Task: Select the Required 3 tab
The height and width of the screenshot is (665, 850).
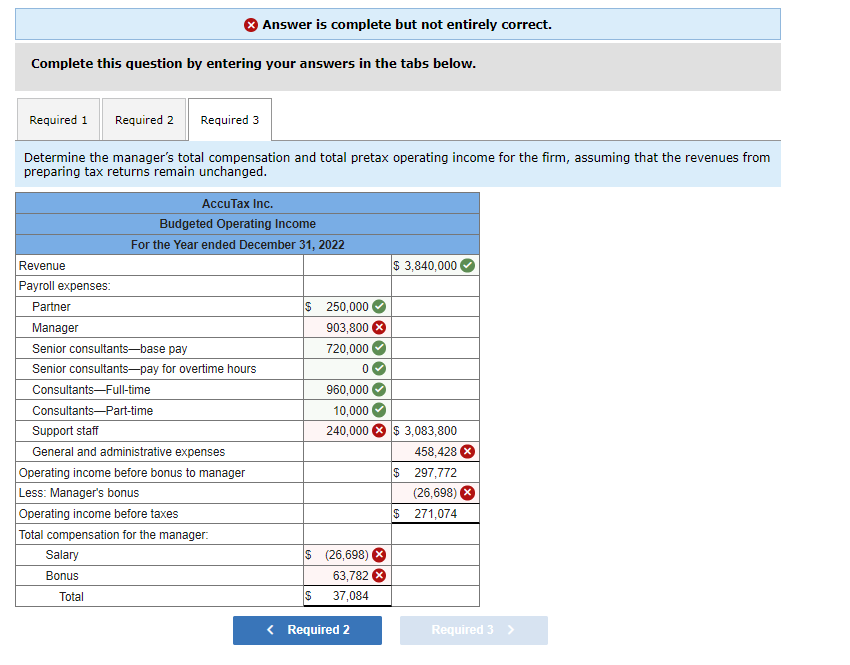Action: click(x=230, y=119)
